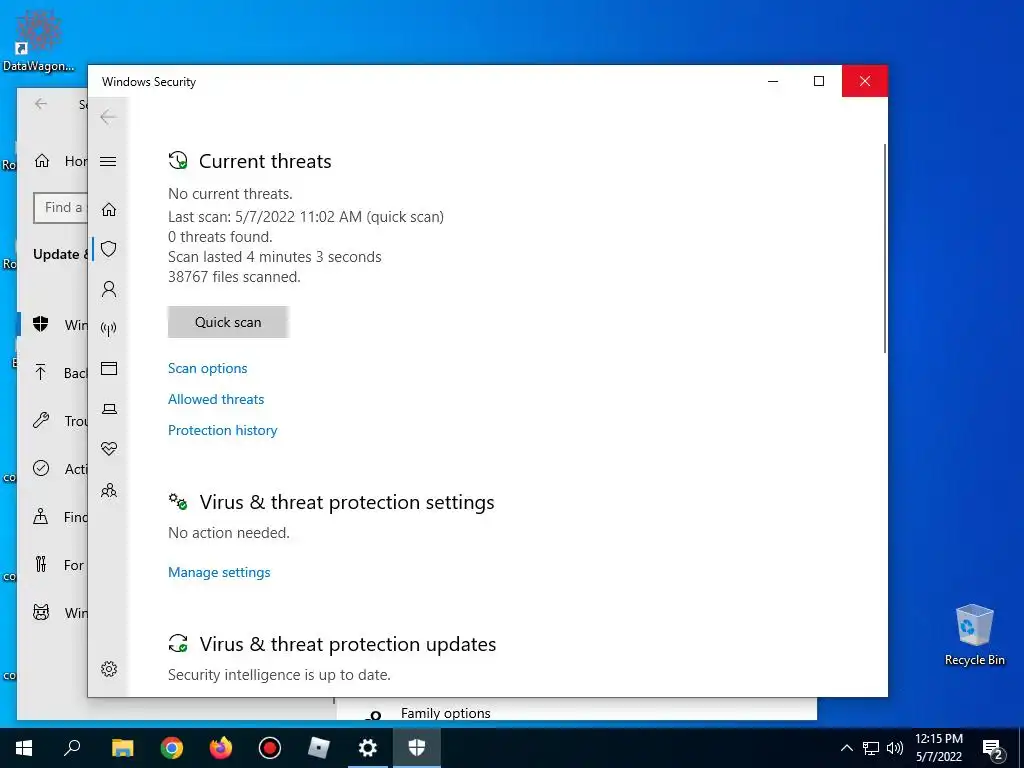Select Windows Security shield in Settings sidebar
Screen dimensions: 1024x768
point(40,324)
